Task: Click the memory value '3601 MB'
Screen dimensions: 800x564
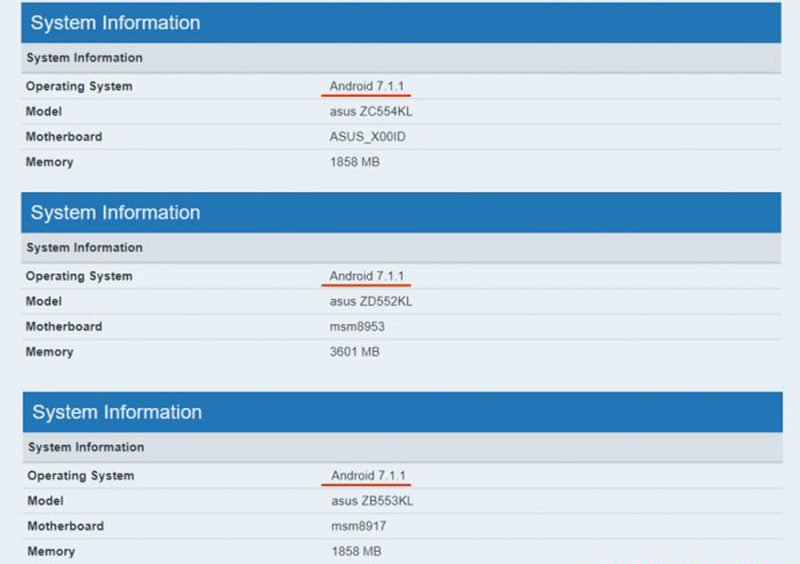Action: click(x=355, y=352)
